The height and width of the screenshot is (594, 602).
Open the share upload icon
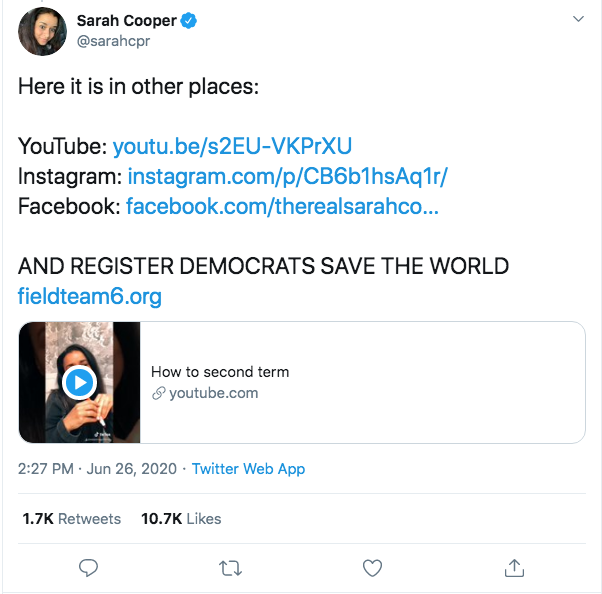514,568
